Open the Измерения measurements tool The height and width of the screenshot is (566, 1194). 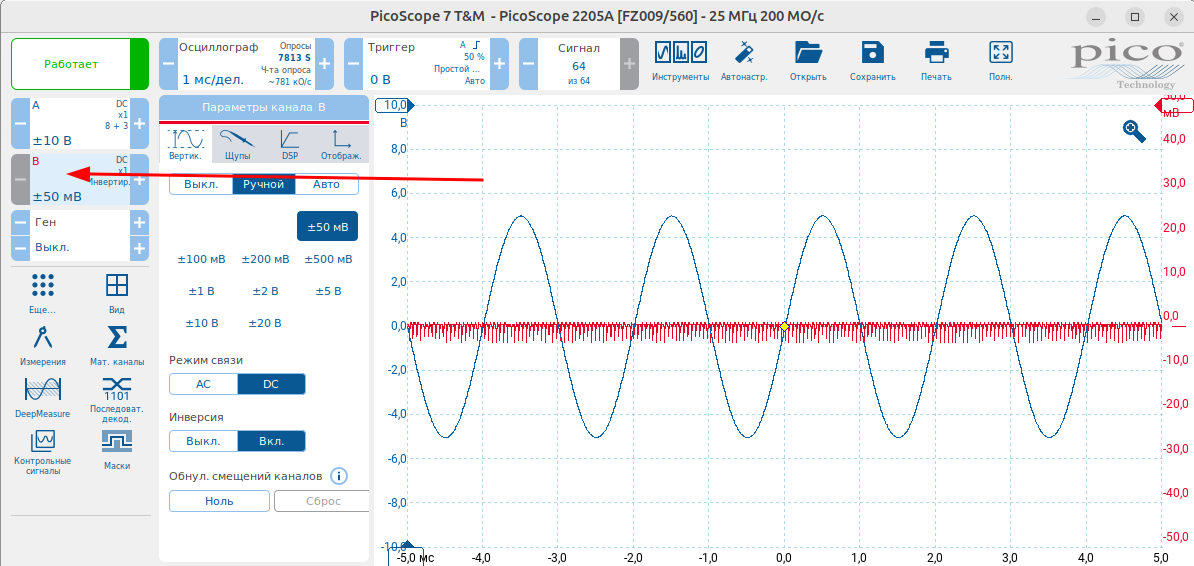(x=41, y=338)
